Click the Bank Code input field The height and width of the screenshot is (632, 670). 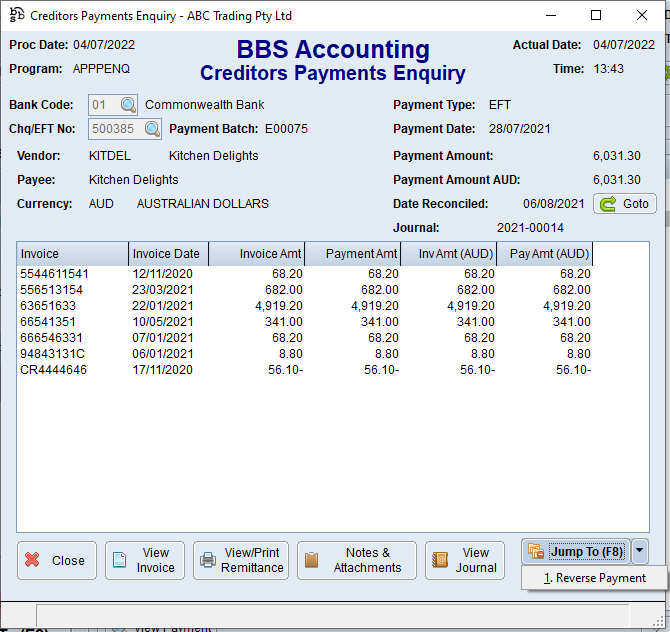pyautogui.click(x=101, y=105)
